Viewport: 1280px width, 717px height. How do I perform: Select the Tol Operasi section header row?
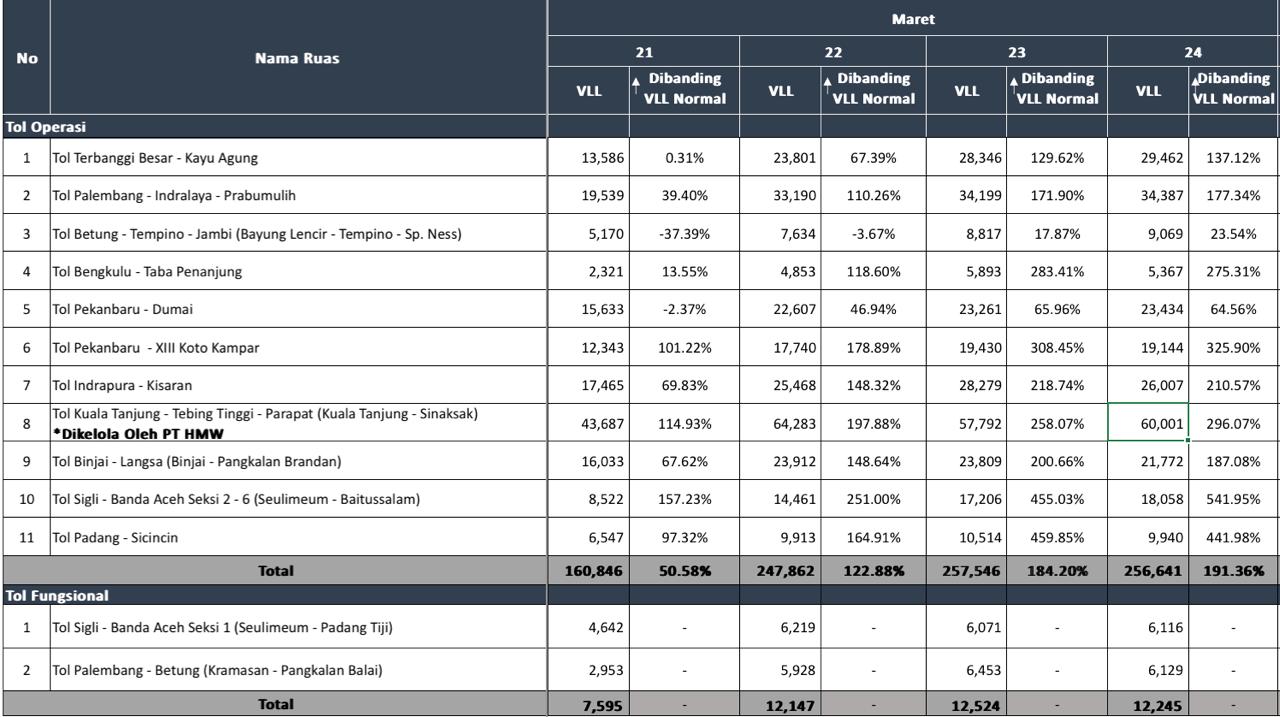(274, 127)
